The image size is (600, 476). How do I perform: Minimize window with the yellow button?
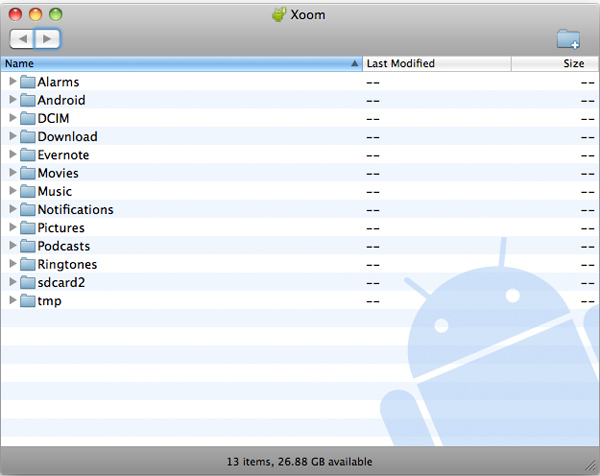click(36, 15)
